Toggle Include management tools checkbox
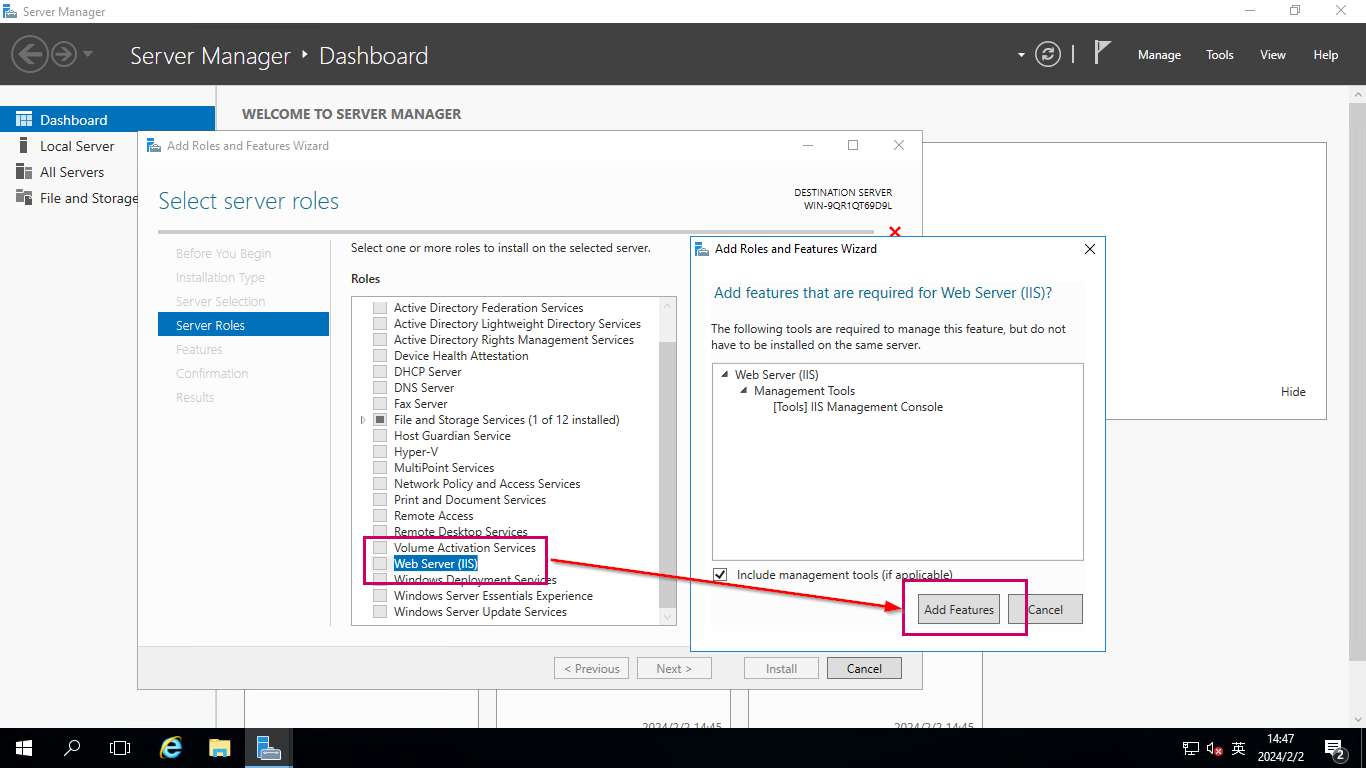 (x=720, y=574)
